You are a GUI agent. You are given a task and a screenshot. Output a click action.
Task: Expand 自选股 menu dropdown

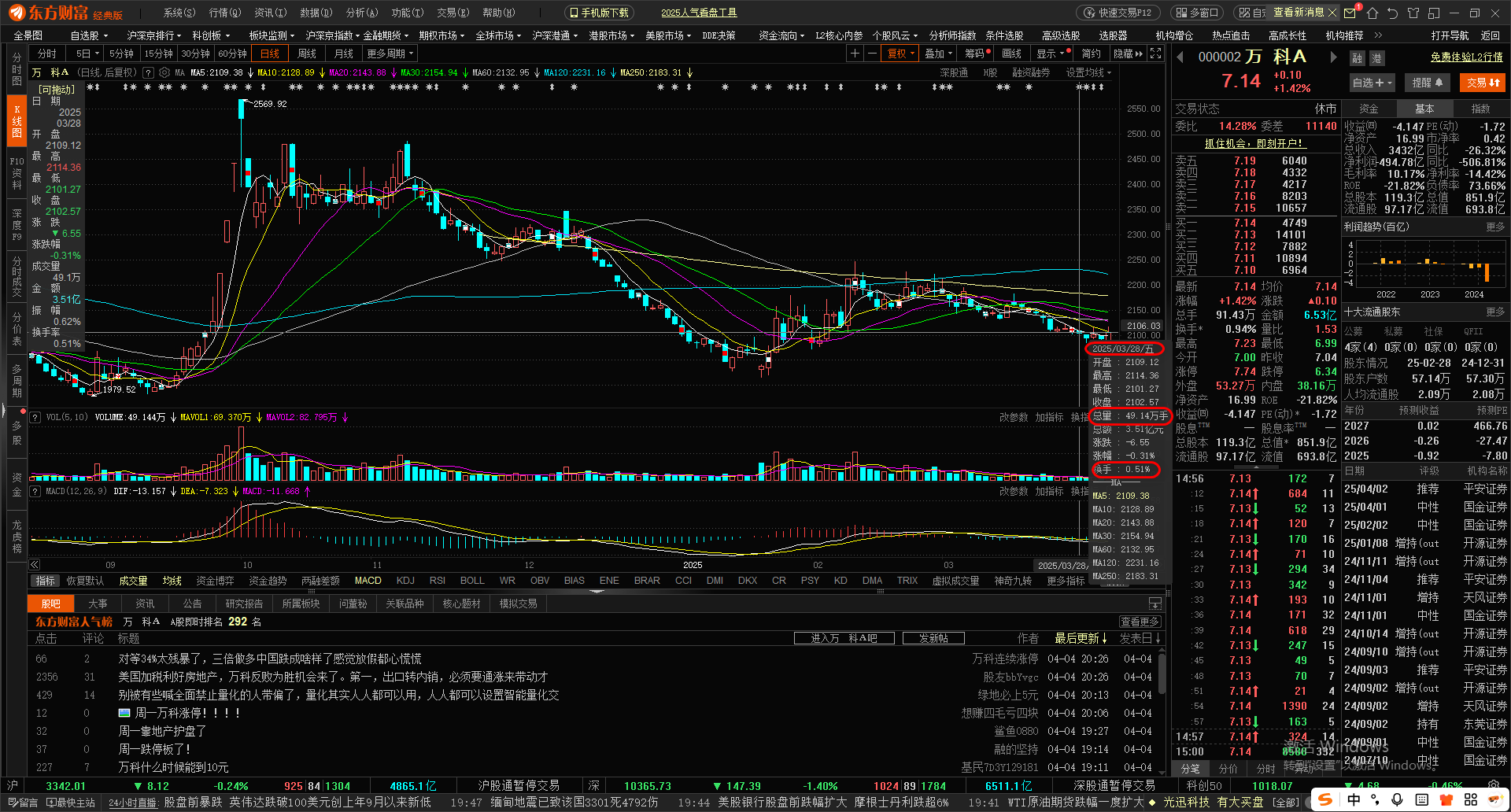tap(88, 35)
